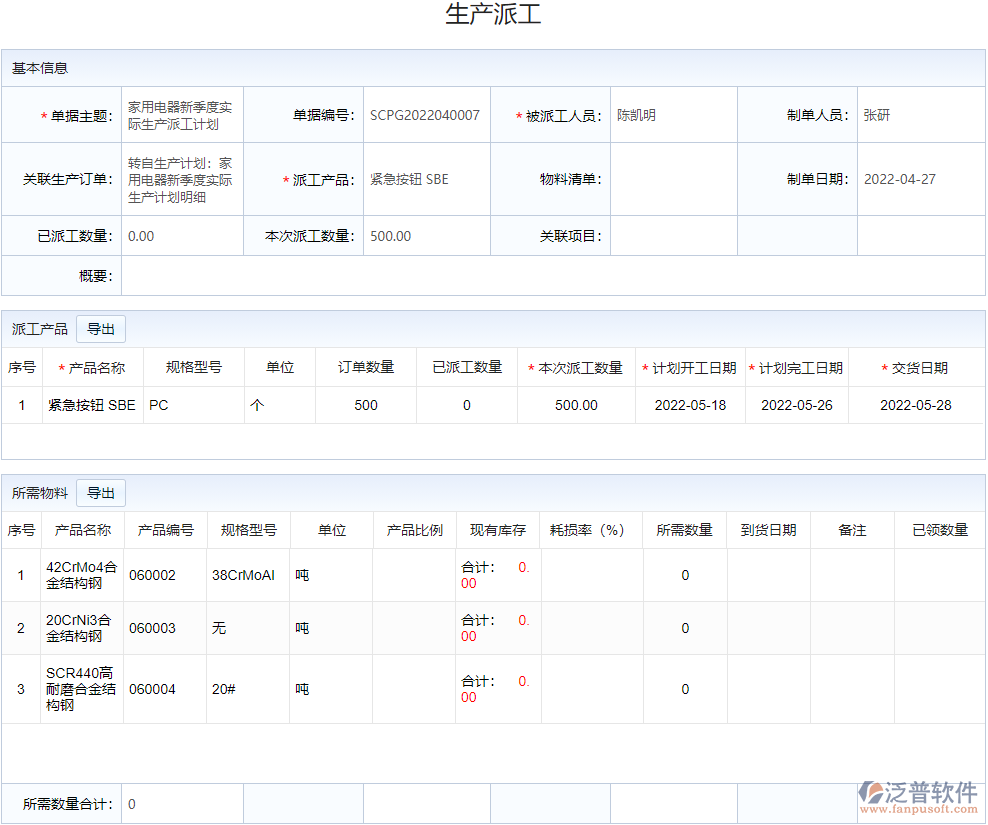Click 派工产品 value 紧急按钮 SBE

pos(409,179)
